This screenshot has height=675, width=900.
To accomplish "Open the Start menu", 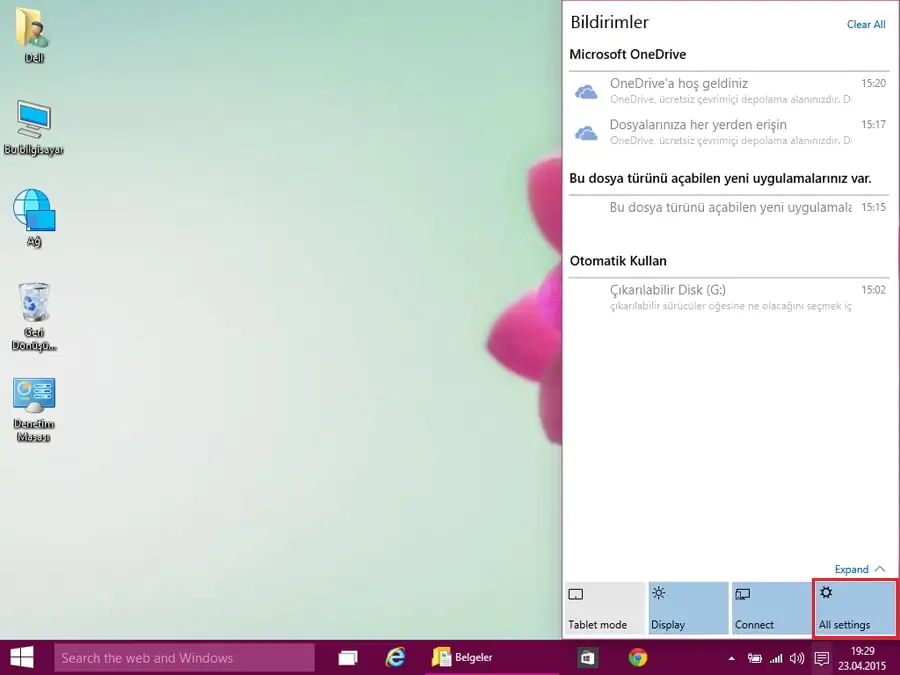I will [x=20, y=657].
